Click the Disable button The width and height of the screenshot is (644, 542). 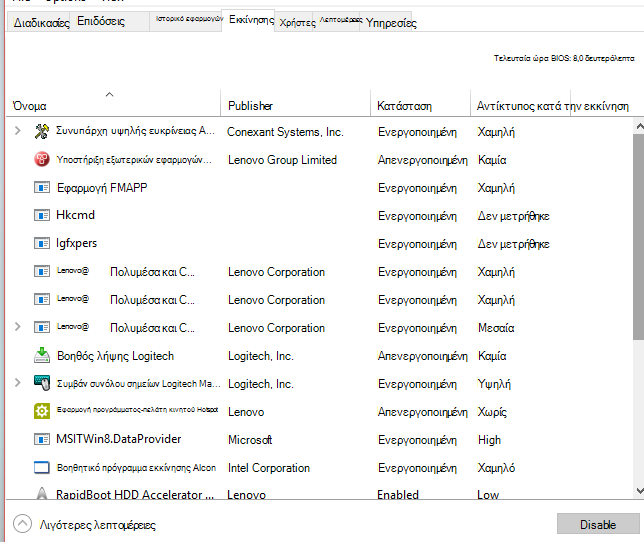click(x=598, y=524)
